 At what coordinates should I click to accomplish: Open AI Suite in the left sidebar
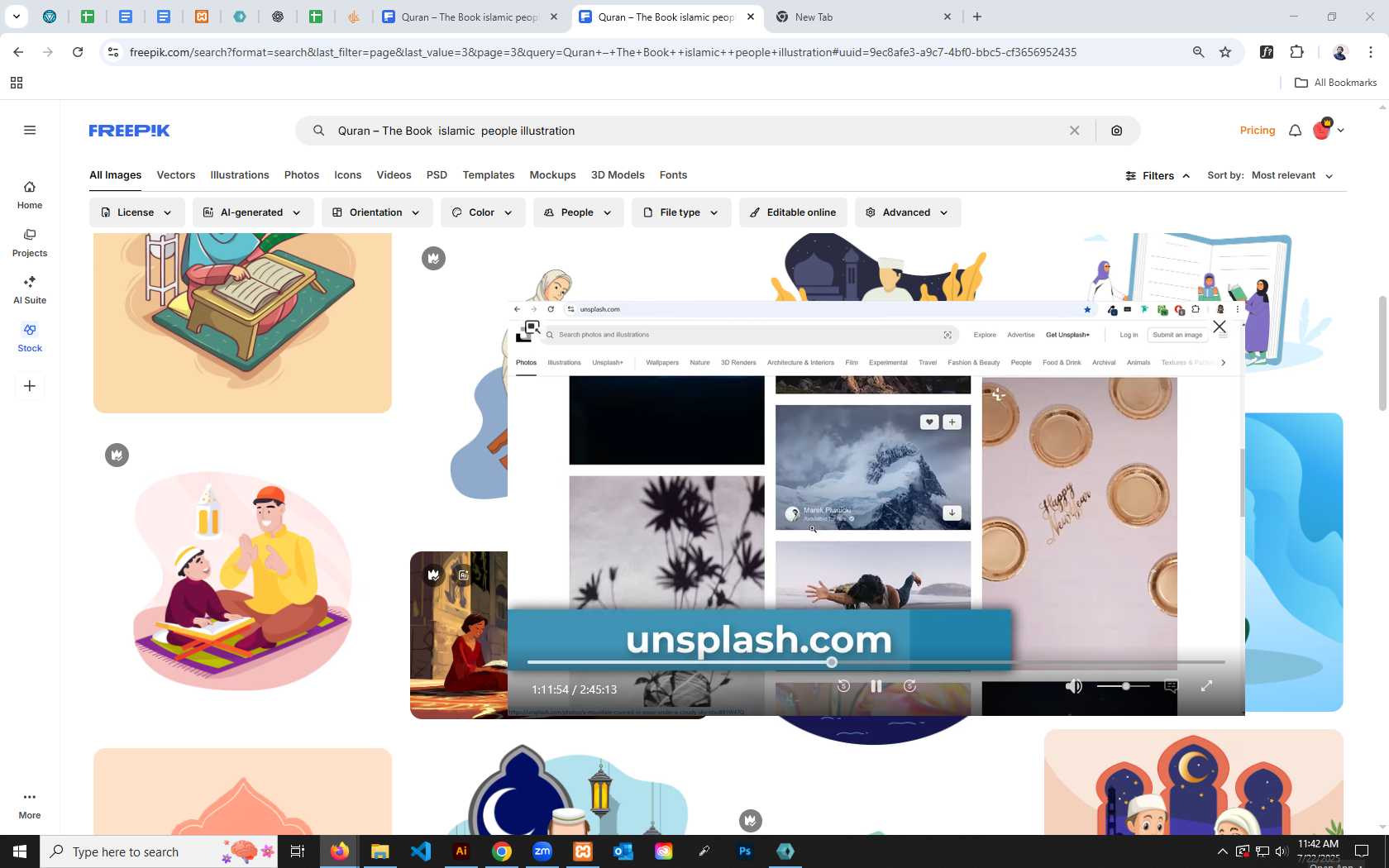[x=30, y=290]
